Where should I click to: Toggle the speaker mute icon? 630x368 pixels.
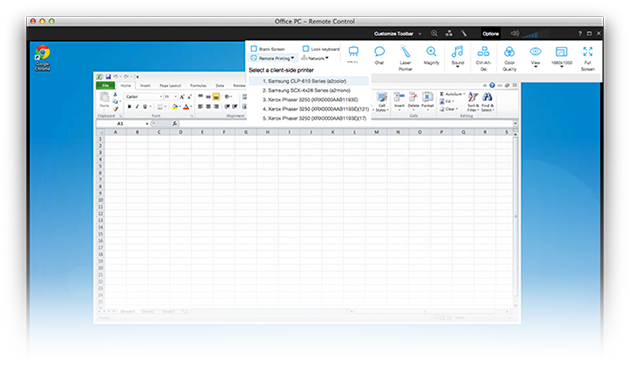point(515,33)
